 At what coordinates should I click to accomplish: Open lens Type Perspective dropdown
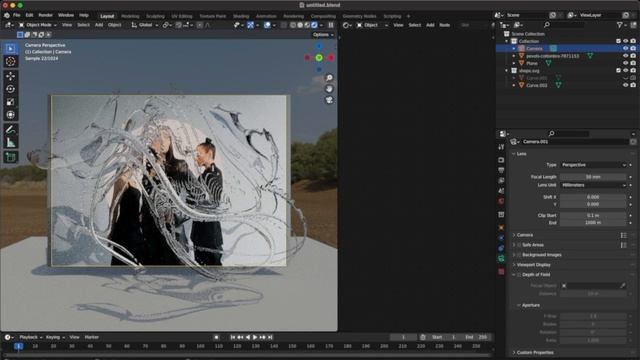pyautogui.click(x=593, y=165)
